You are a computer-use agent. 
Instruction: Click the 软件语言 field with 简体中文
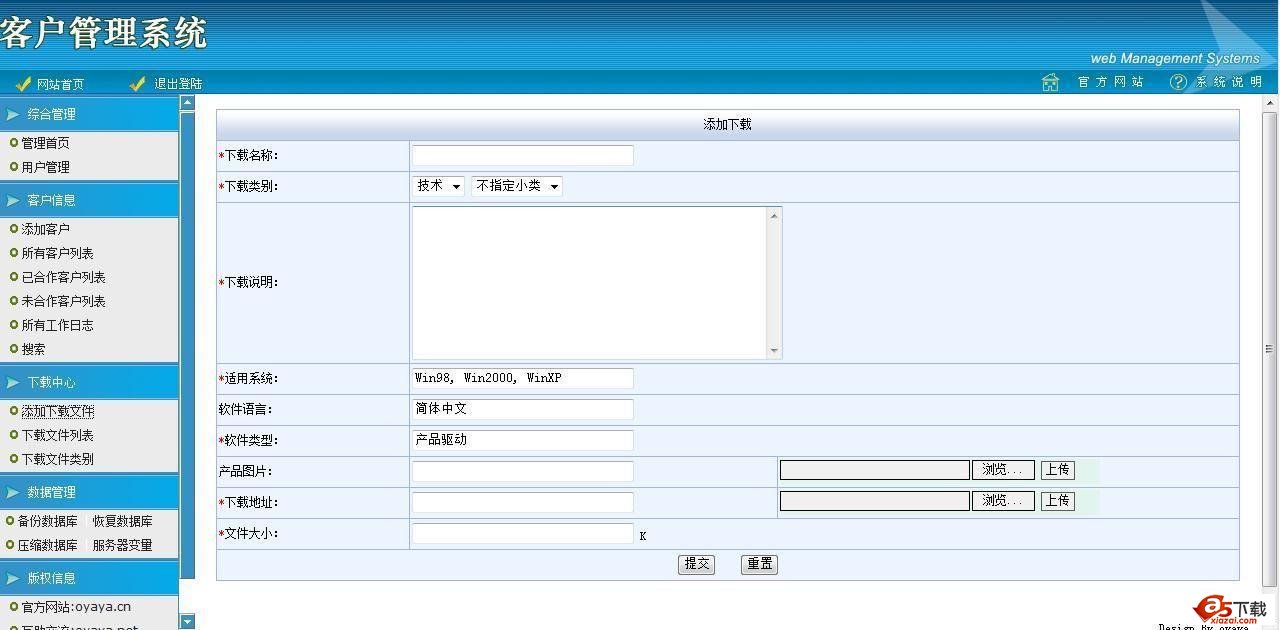[523, 409]
